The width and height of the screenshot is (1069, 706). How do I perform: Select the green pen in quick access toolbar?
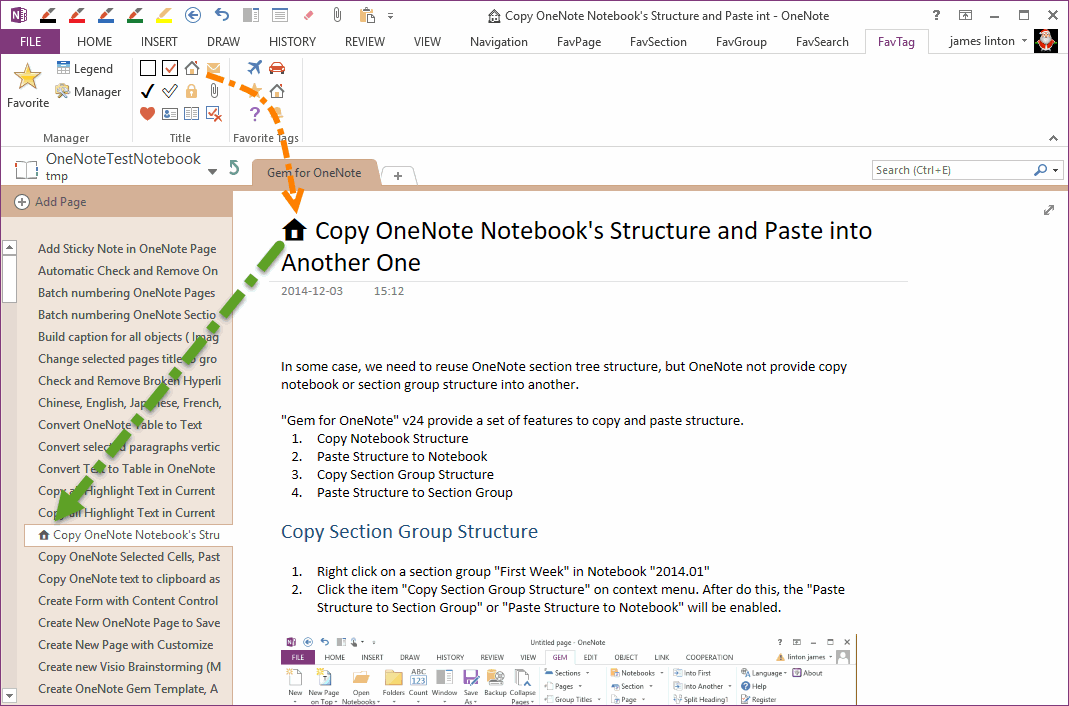pyautogui.click(x=135, y=15)
